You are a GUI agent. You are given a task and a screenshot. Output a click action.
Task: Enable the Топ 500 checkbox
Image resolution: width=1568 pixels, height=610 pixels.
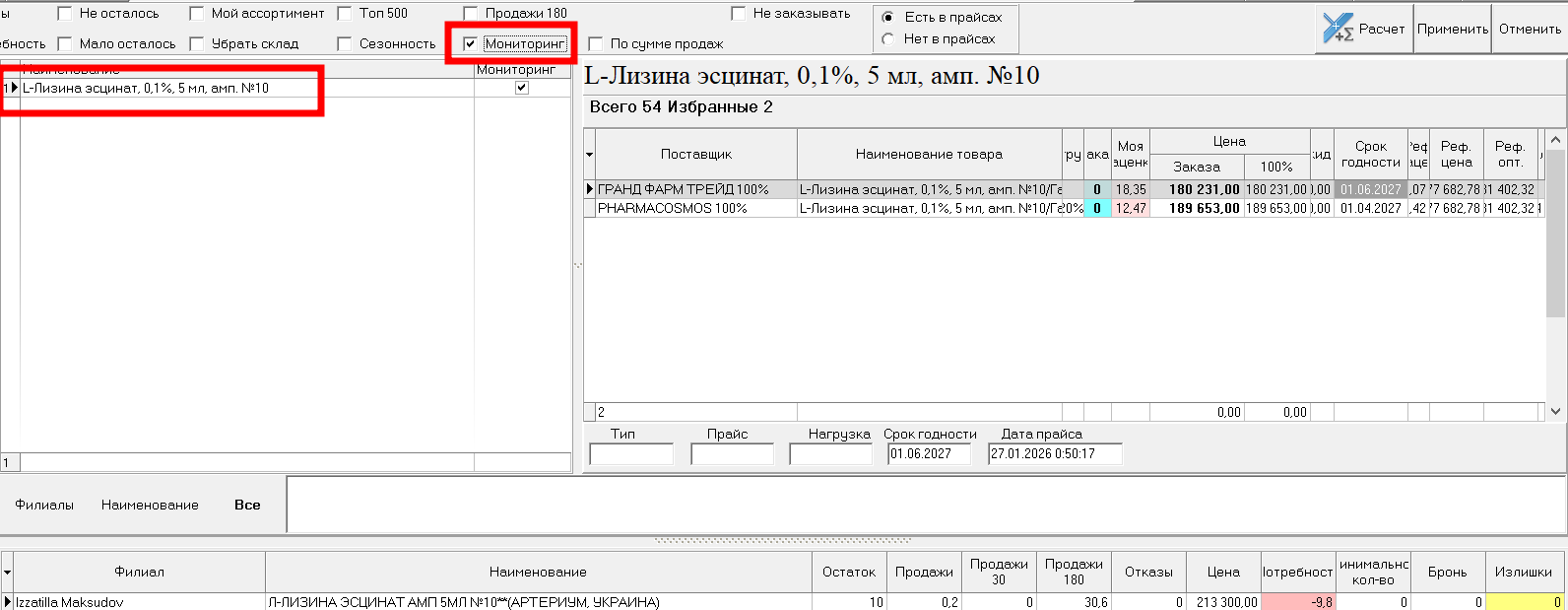pos(345,14)
